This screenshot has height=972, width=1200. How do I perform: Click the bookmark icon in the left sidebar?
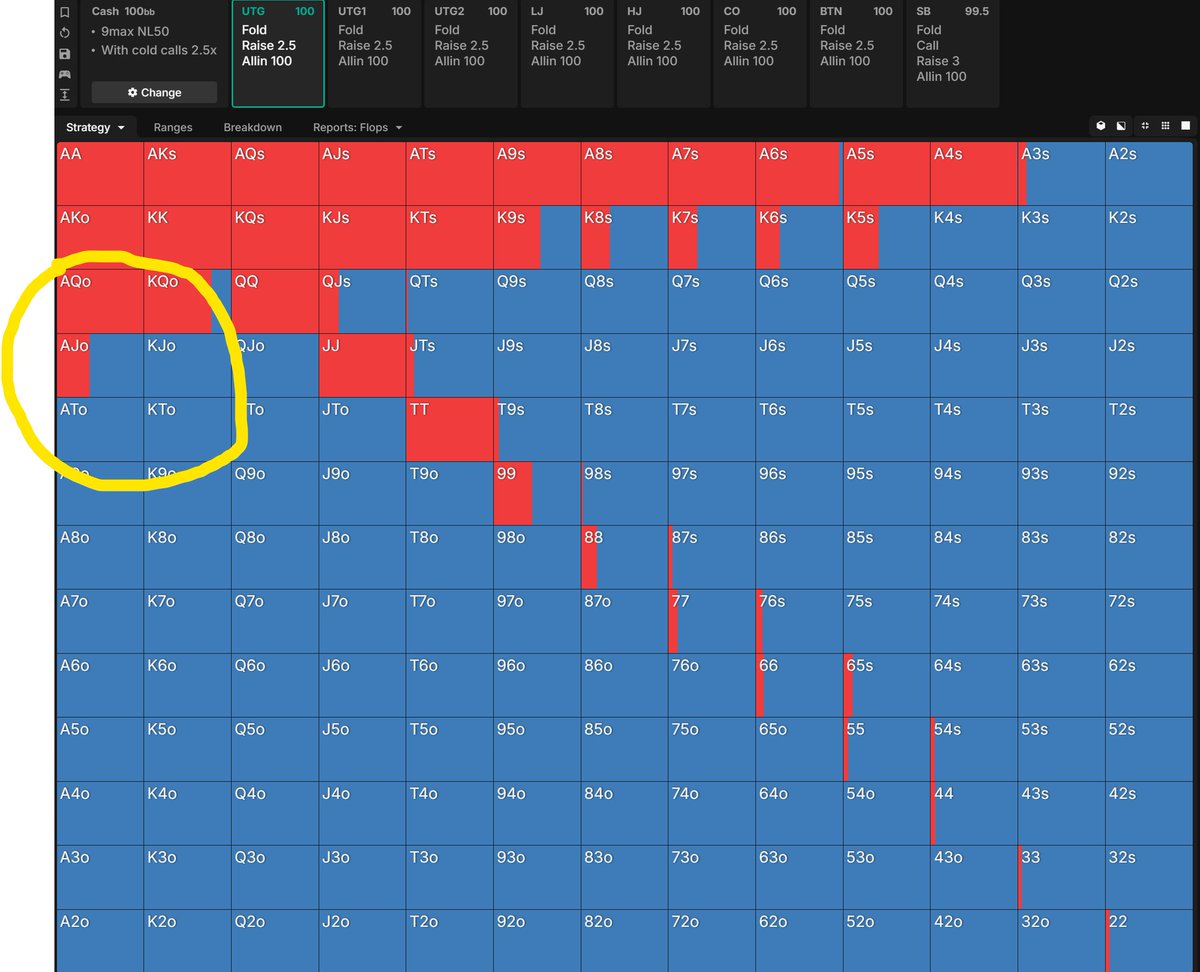[x=65, y=13]
